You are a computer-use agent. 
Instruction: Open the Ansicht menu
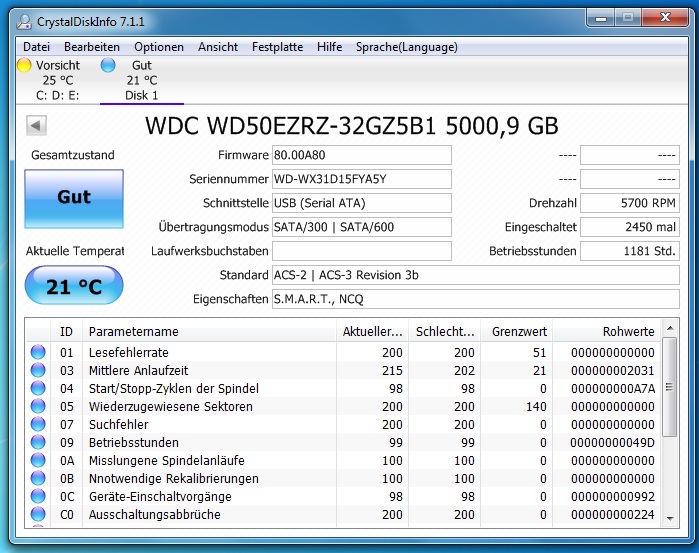click(x=218, y=47)
